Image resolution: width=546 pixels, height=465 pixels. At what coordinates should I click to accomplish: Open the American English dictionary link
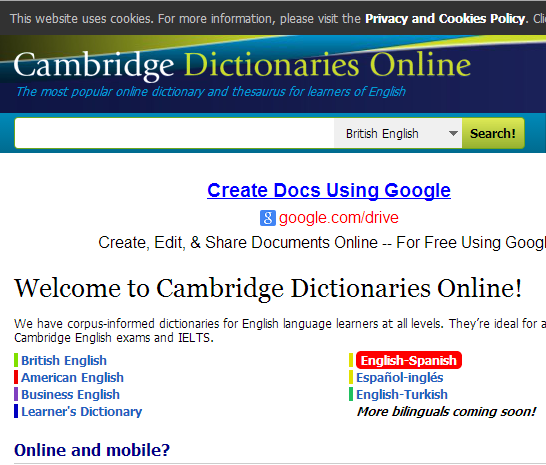[x=72, y=378]
